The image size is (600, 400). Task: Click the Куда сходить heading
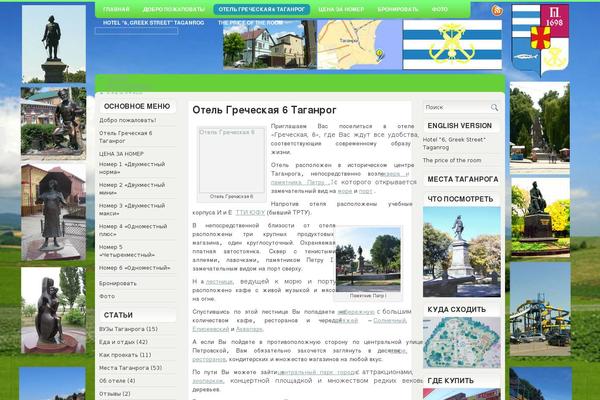pos(456,310)
